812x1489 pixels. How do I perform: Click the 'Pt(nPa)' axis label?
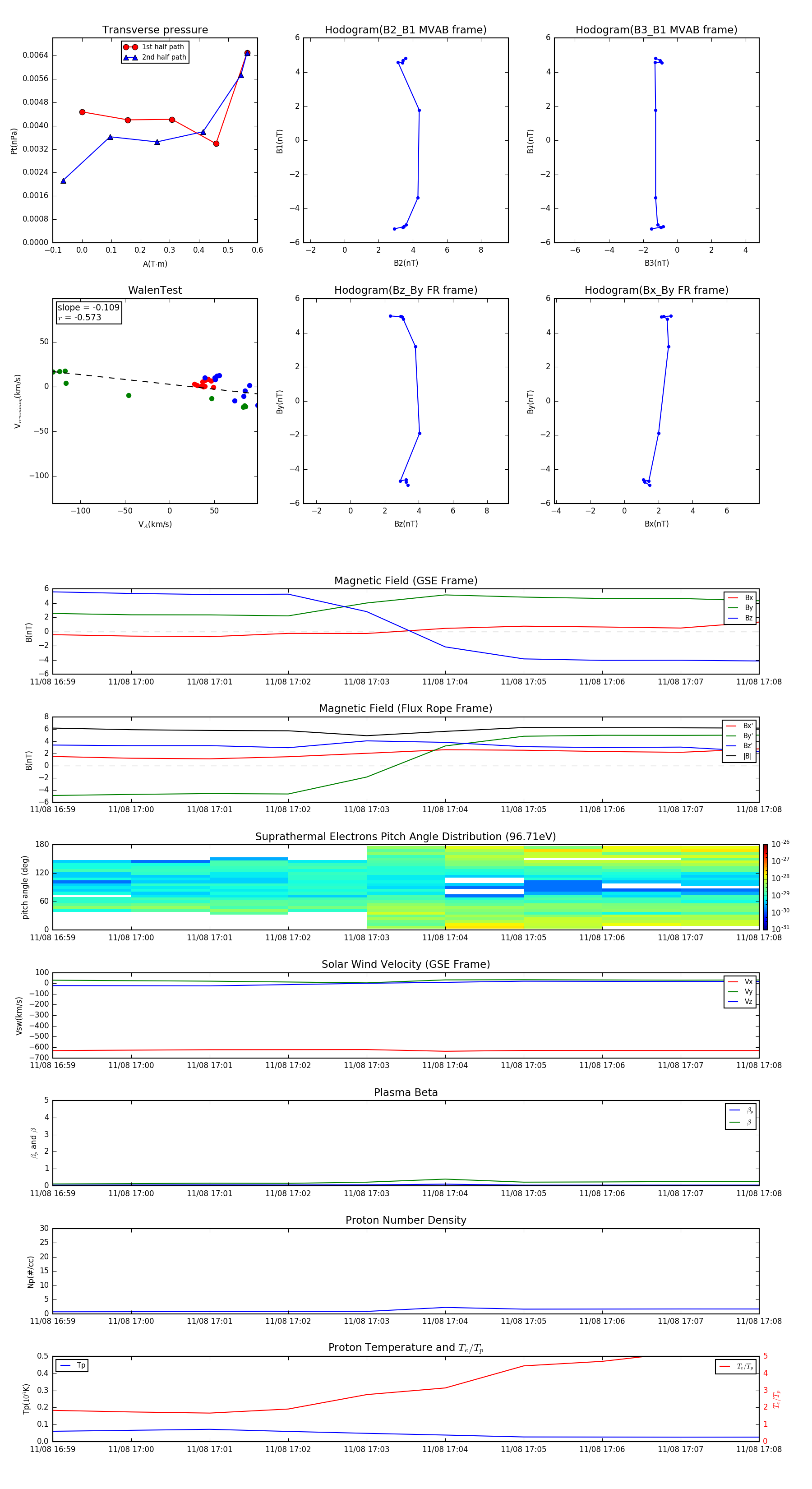tap(14, 141)
